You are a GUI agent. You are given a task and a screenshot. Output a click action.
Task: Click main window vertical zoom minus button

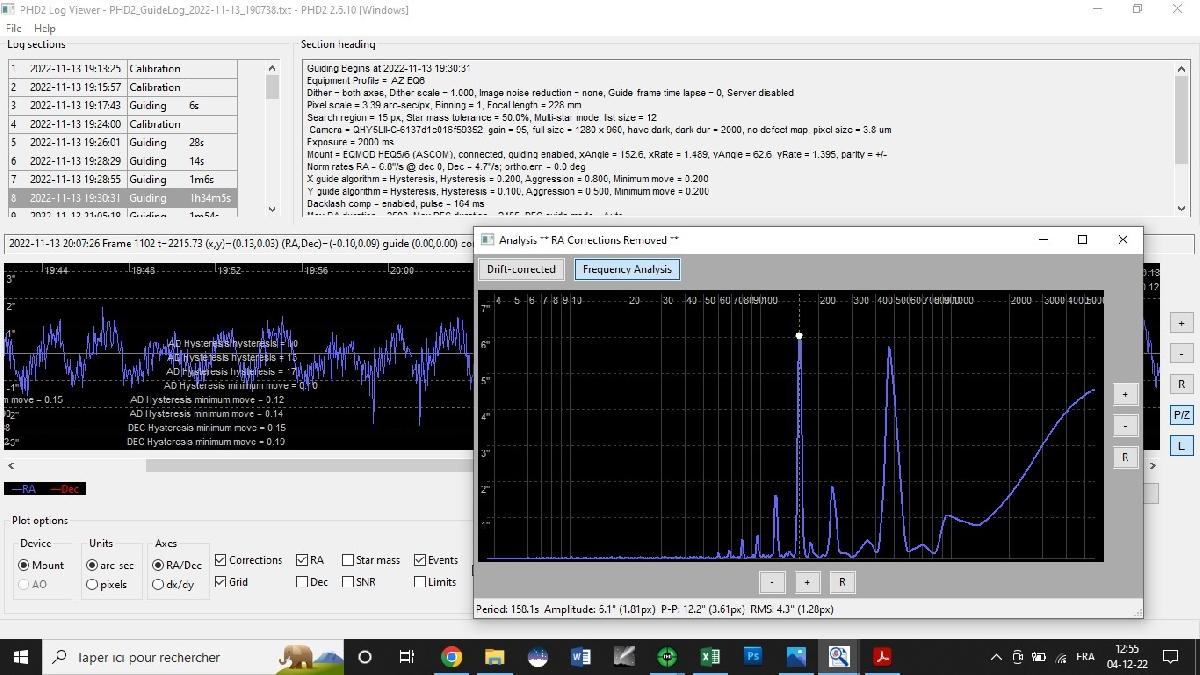1181,353
